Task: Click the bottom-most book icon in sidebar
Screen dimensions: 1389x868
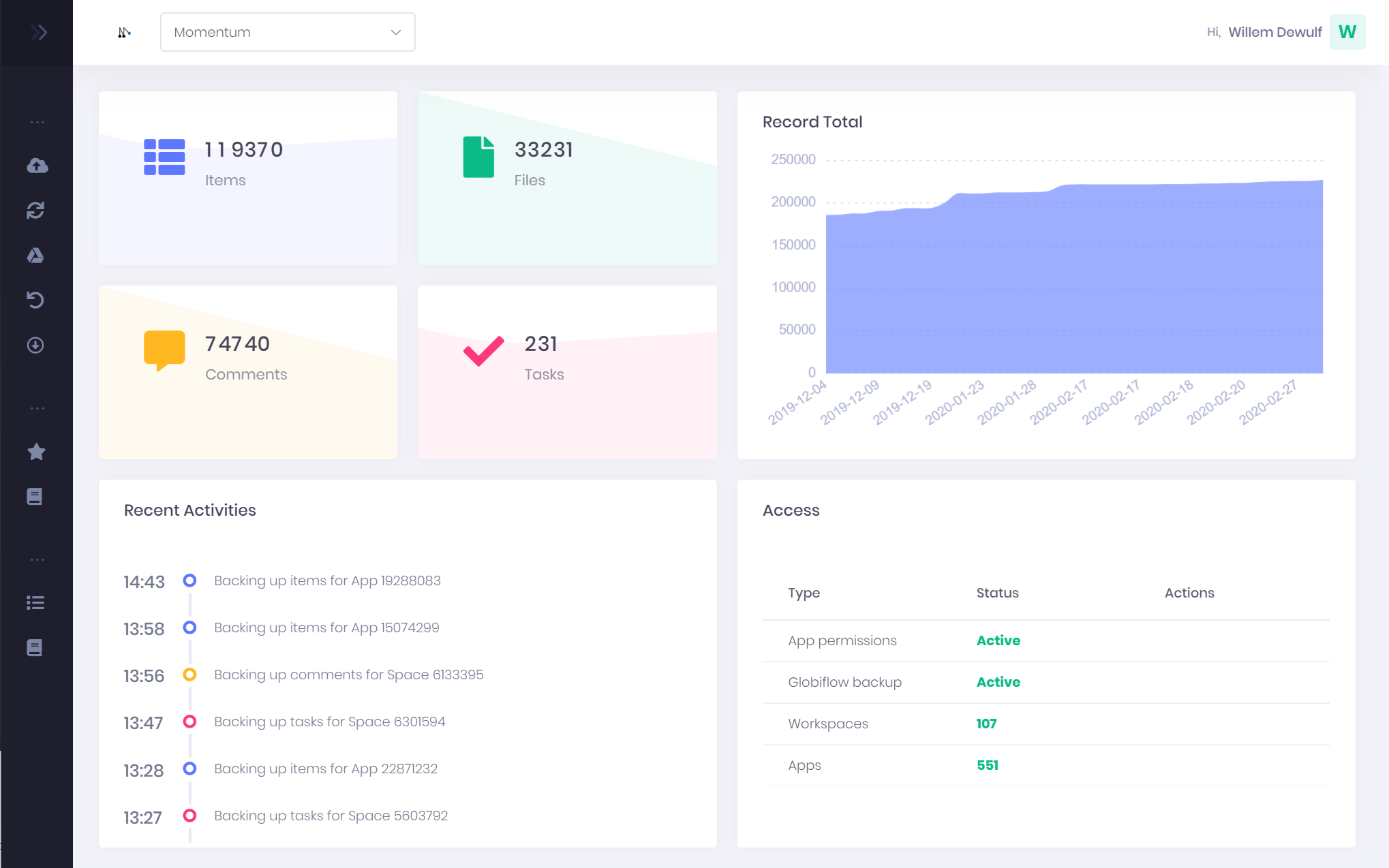Action: (x=36, y=647)
